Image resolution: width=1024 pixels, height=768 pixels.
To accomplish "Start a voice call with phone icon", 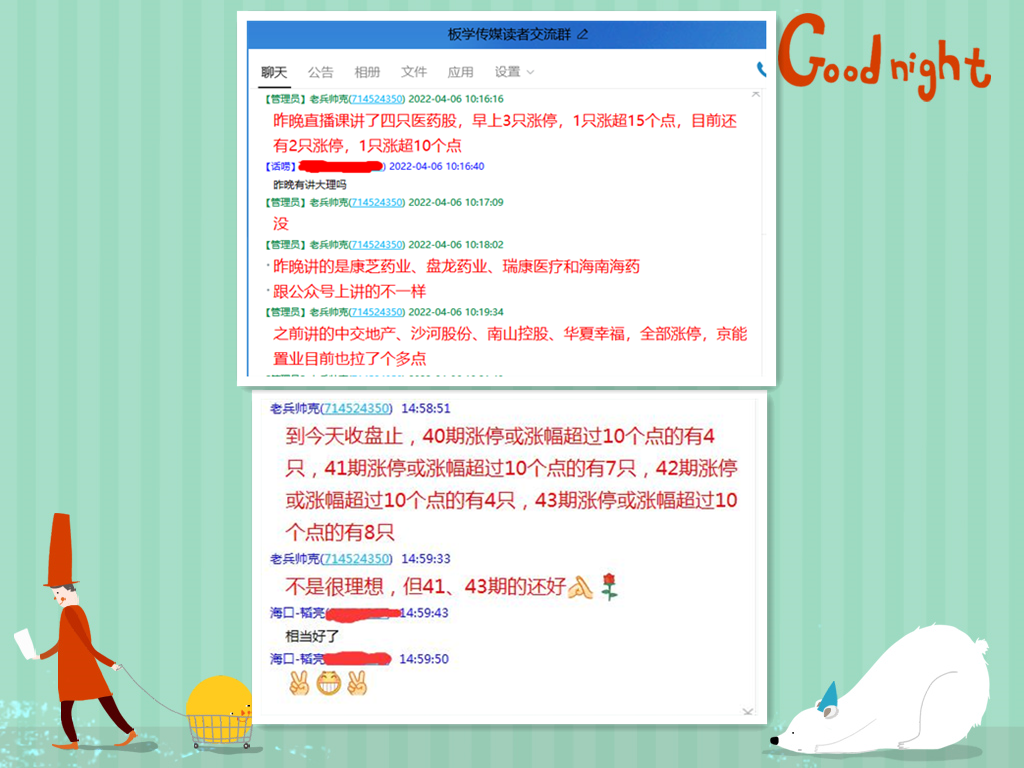I will pyautogui.click(x=760, y=71).
